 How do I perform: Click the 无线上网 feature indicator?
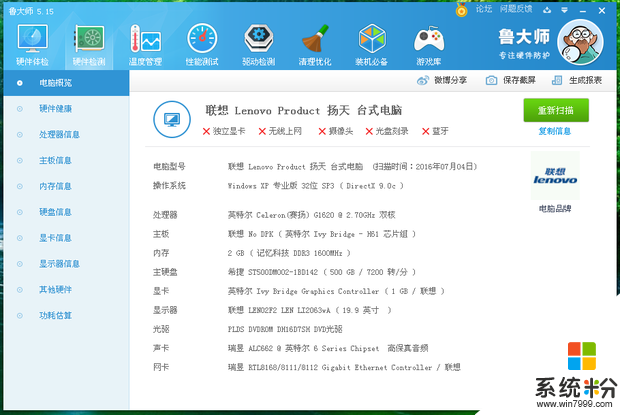coord(280,131)
